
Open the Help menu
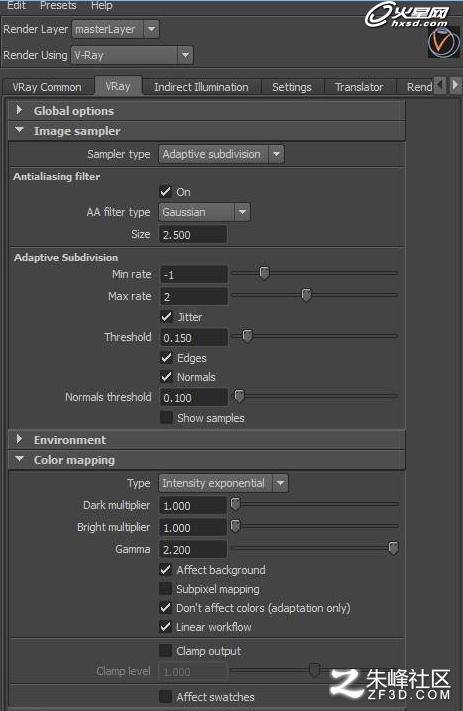[101, 5]
